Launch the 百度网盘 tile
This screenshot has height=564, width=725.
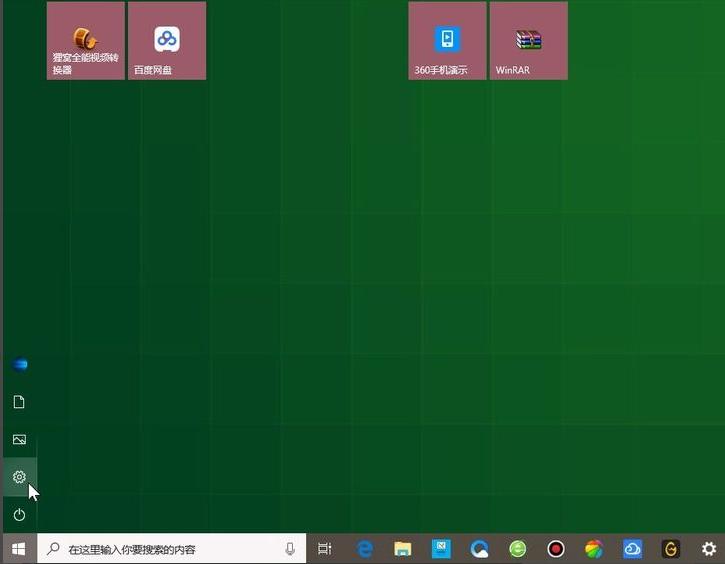[167, 41]
